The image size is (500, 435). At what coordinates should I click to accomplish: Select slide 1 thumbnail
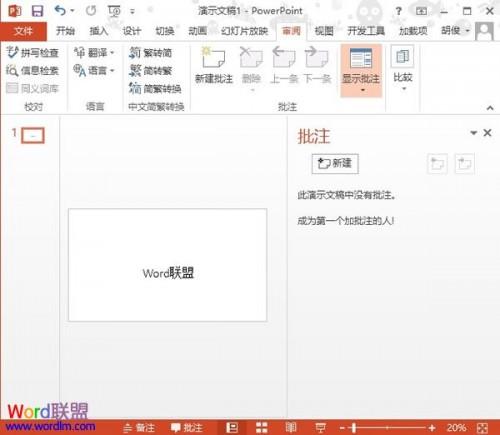(33, 135)
